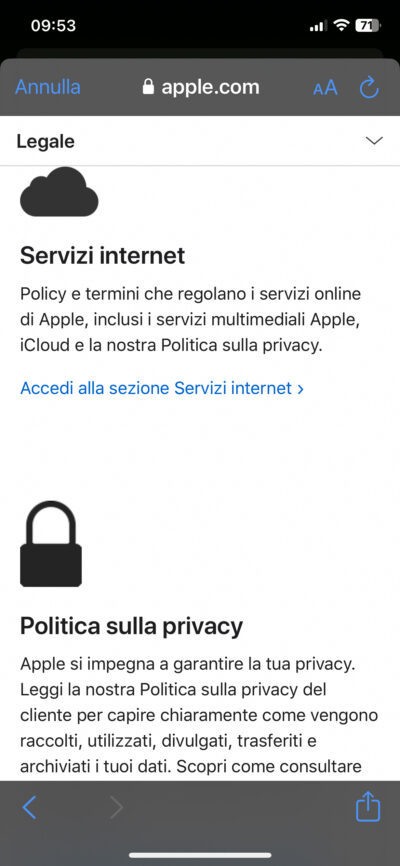
Task: Tap the Wi-Fi status icon
Action: point(343,25)
